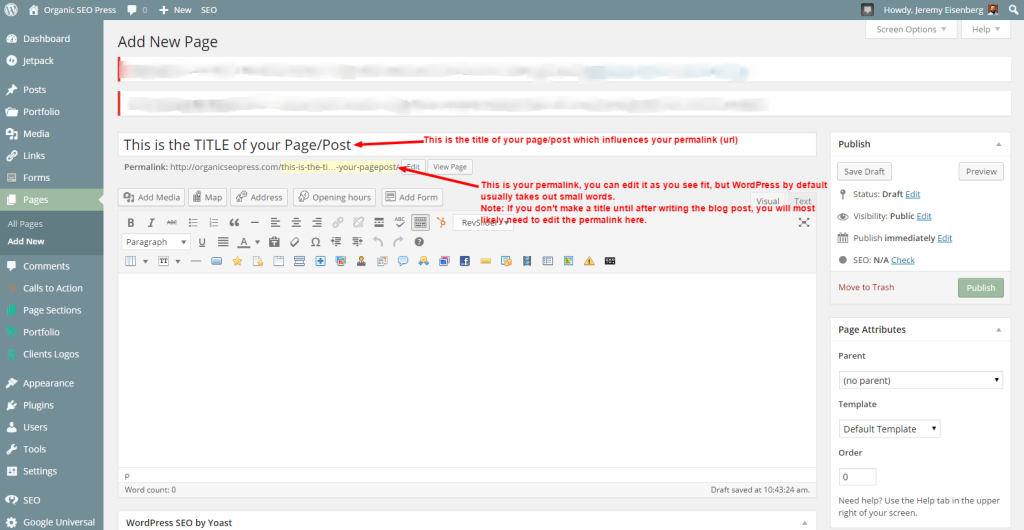Click Move to Trash
The width and height of the screenshot is (1024, 530).
(866, 287)
